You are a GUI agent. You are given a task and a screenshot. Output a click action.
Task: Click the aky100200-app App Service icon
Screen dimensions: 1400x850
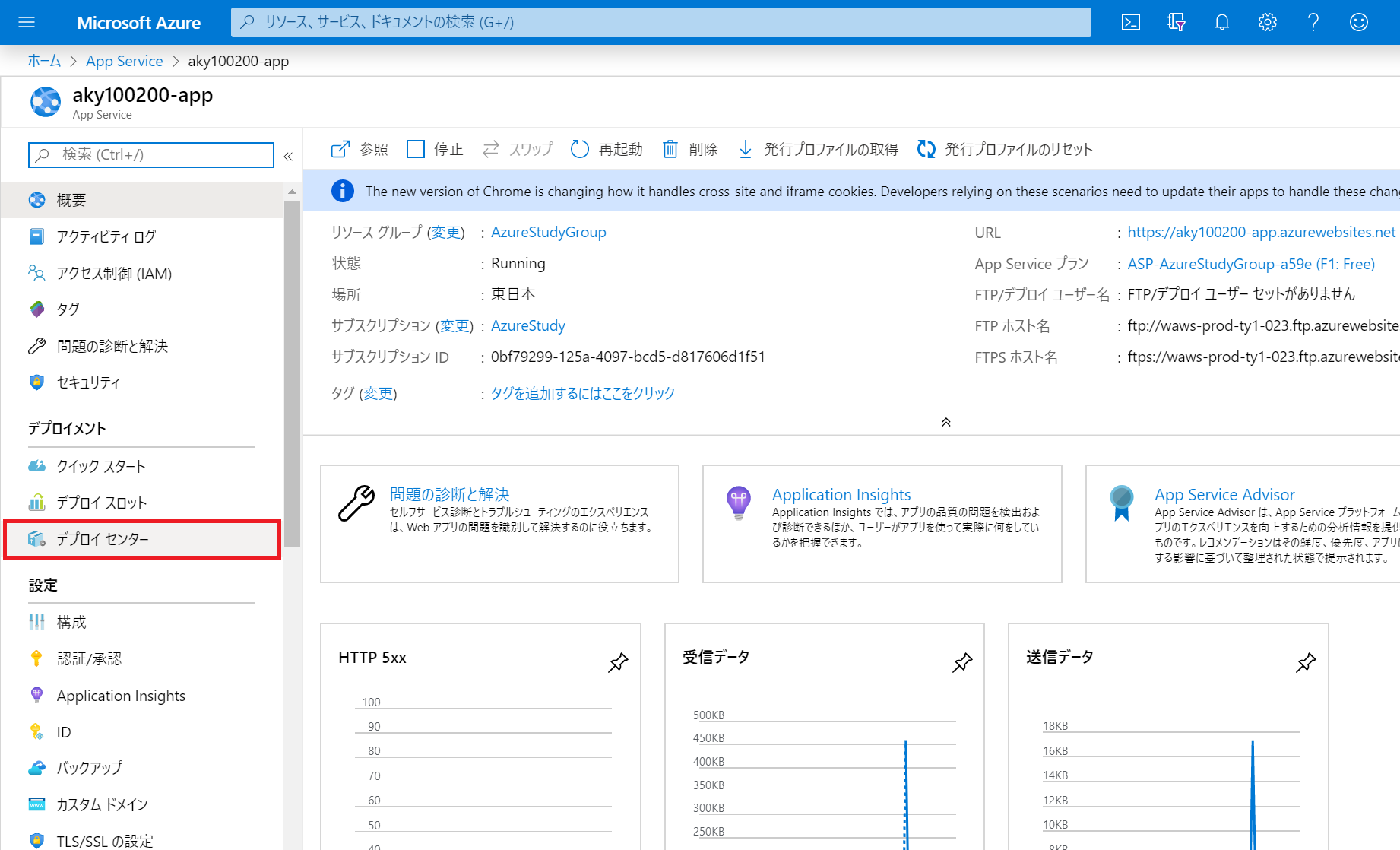point(46,102)
